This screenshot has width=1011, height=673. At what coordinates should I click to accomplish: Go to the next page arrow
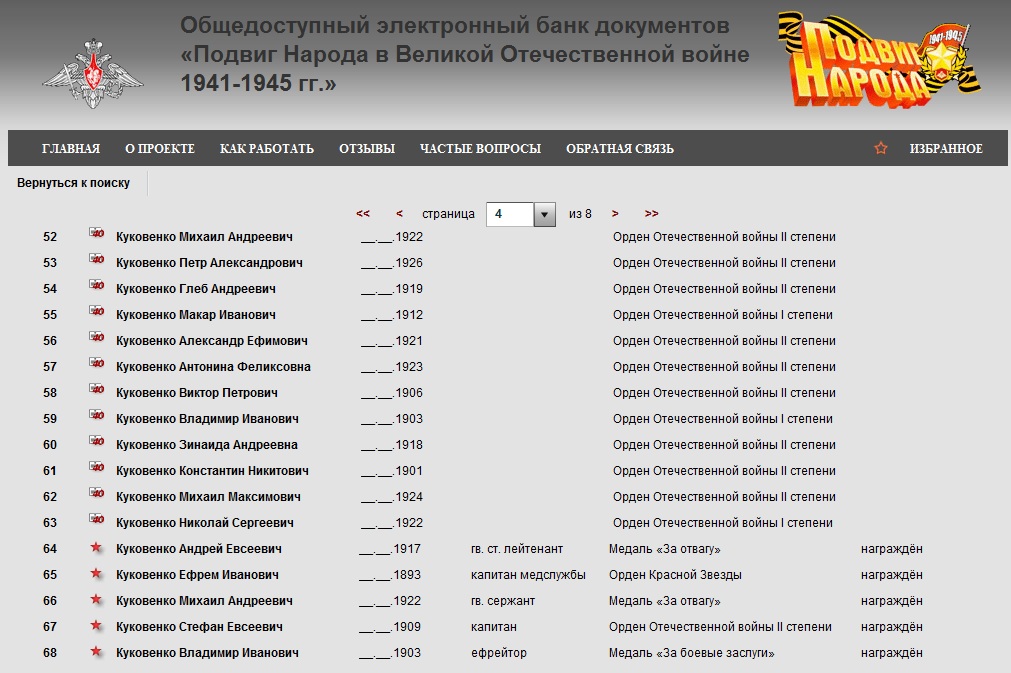click(x=615, y=214)
